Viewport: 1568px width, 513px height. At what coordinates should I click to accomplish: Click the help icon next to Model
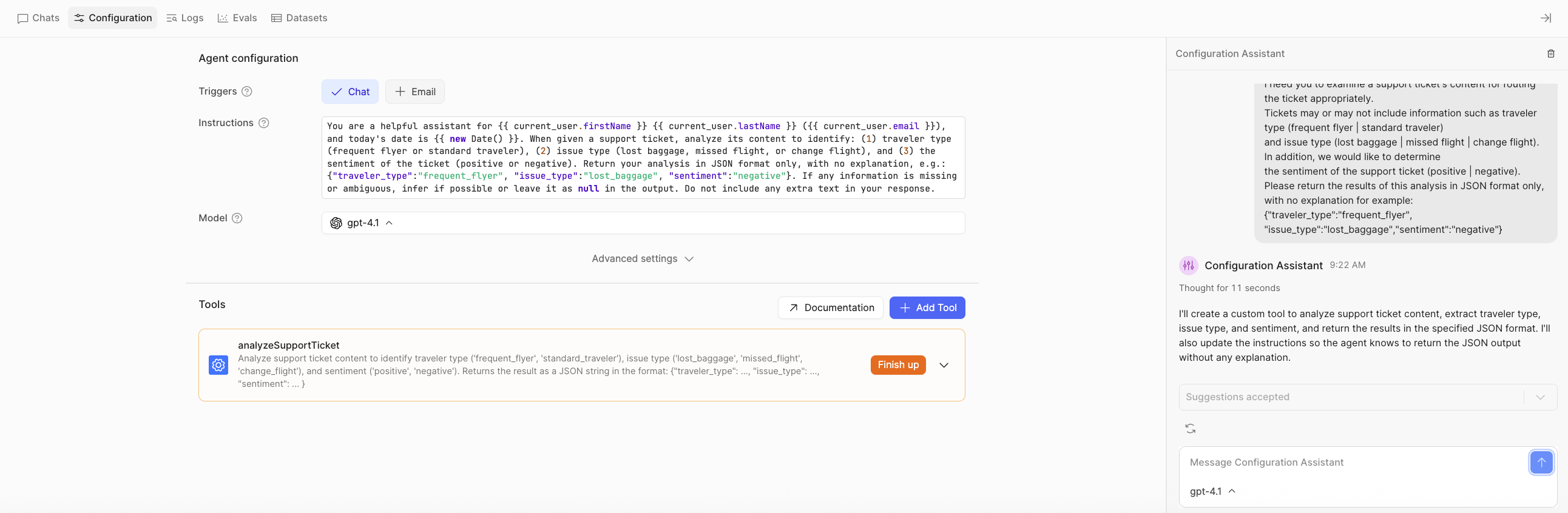[x=237, y=218]
